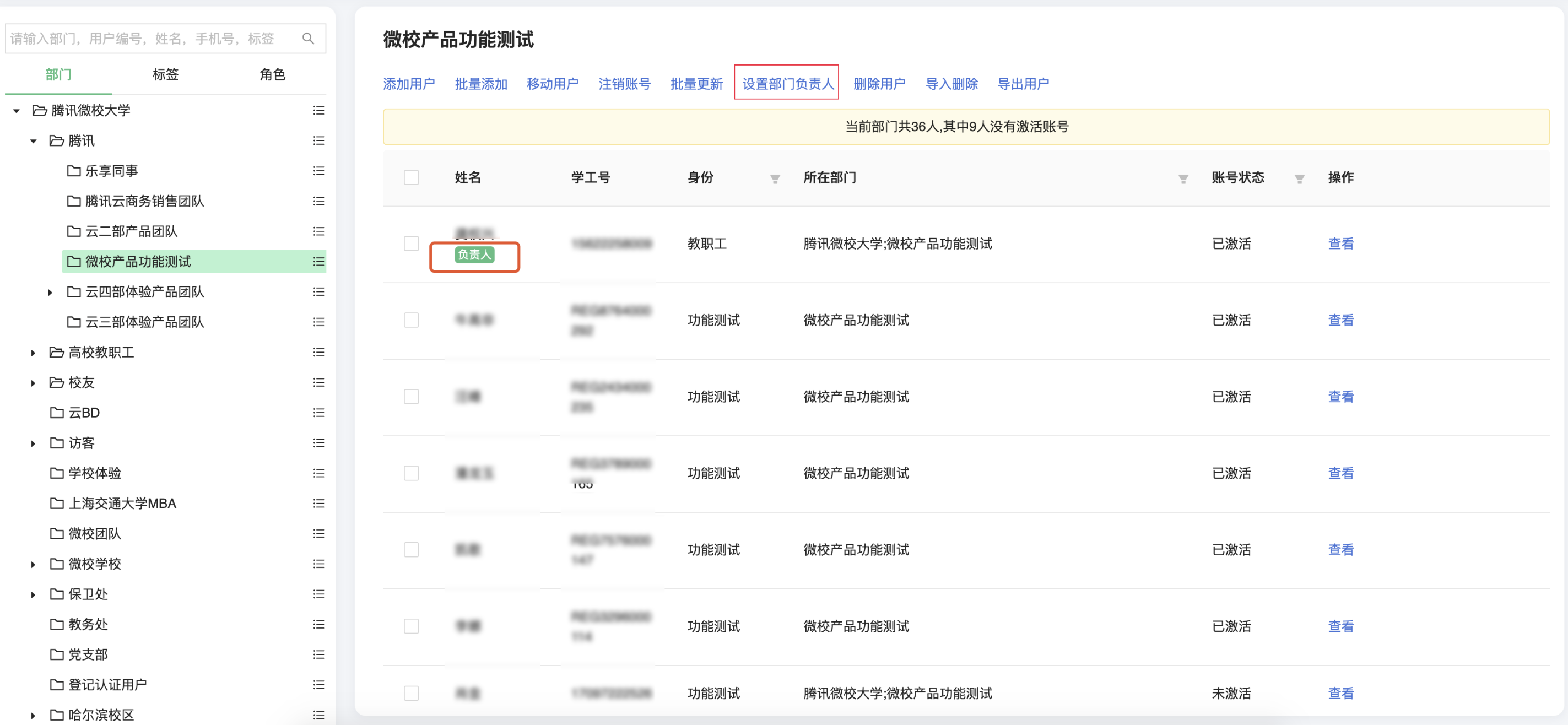
Task: Select 云BD department in tree
Action: pyautogui.click(x=84, y=413)
